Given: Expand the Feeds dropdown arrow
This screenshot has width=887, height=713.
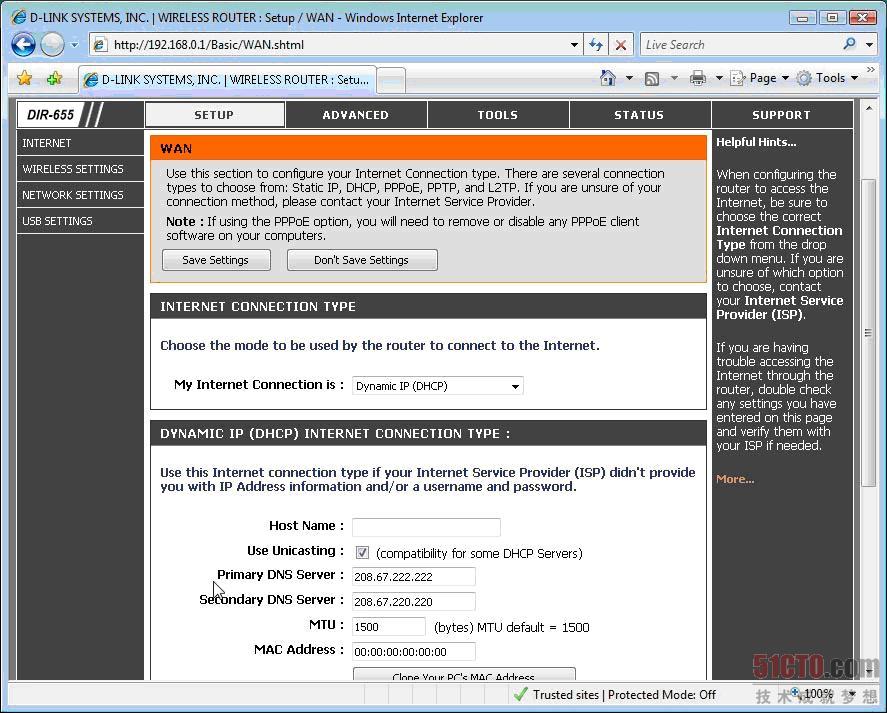Looking at the screenshot, I should pos(674,78).
